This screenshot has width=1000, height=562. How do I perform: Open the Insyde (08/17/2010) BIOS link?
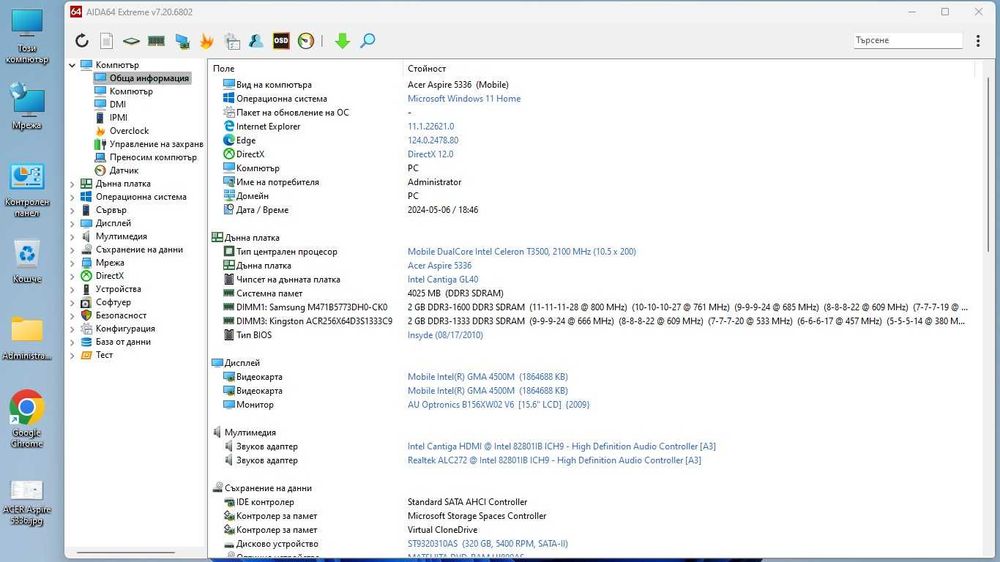445,335
